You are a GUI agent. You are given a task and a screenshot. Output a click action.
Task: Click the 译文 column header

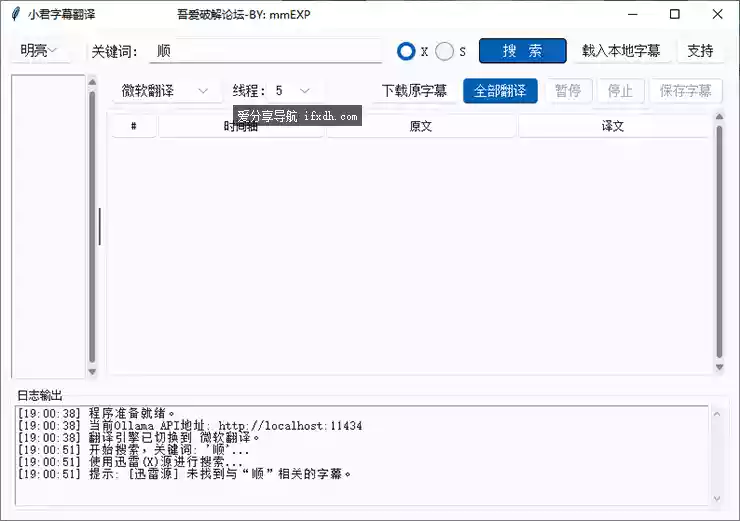pos(612,127)
